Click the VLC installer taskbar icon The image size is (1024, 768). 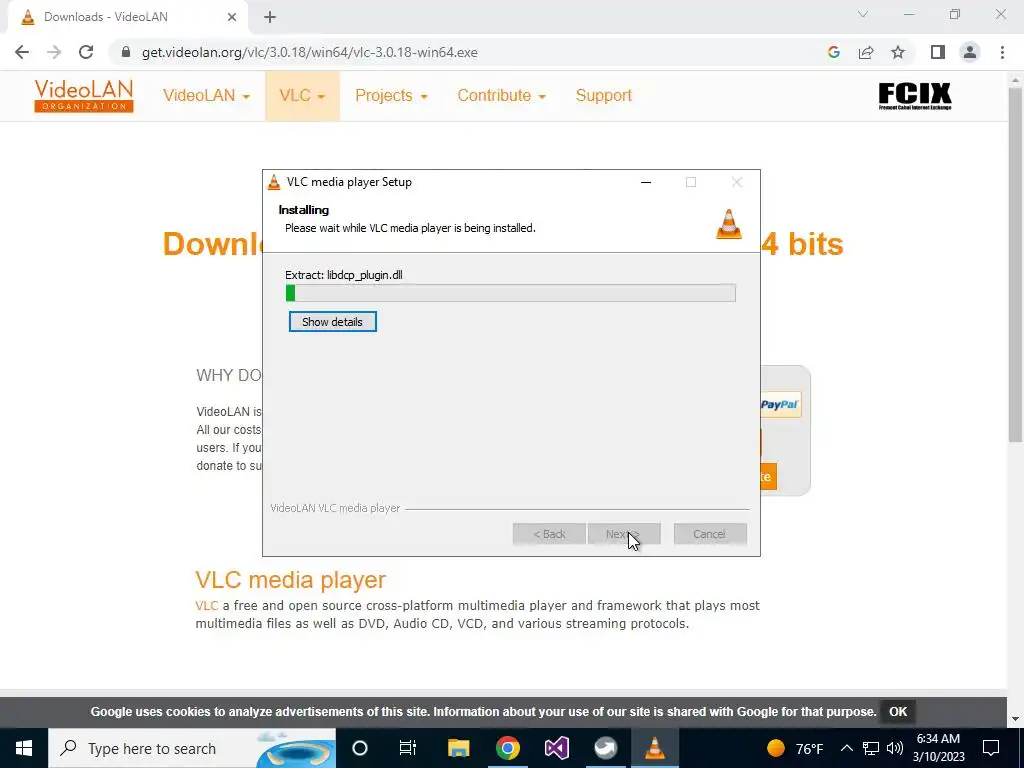coord(654,748)
